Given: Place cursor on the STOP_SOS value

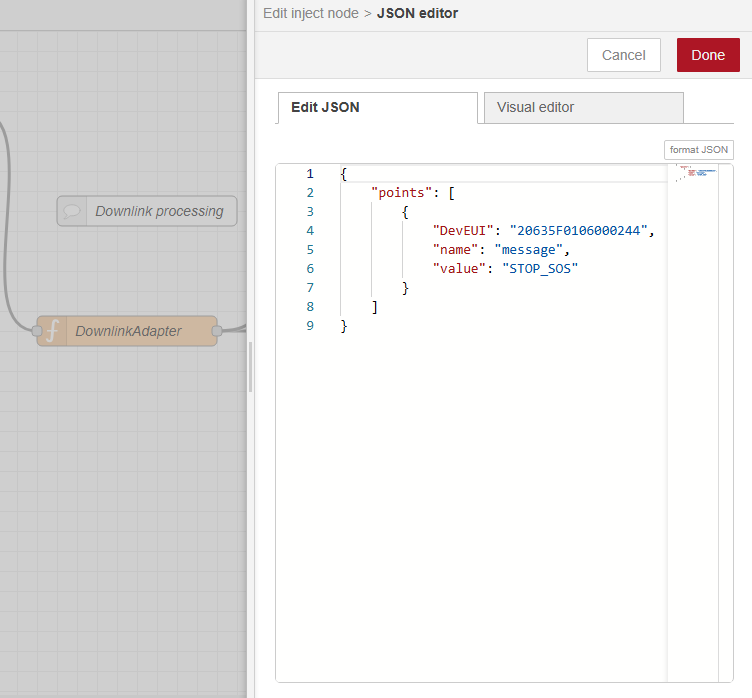Looking at the screenshot, I should (x=540, y=269).
